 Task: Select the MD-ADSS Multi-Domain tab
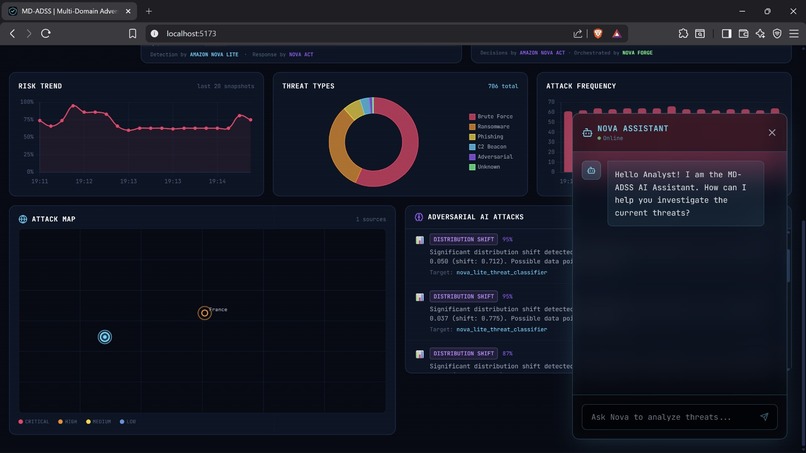click(x=69, y=11)
